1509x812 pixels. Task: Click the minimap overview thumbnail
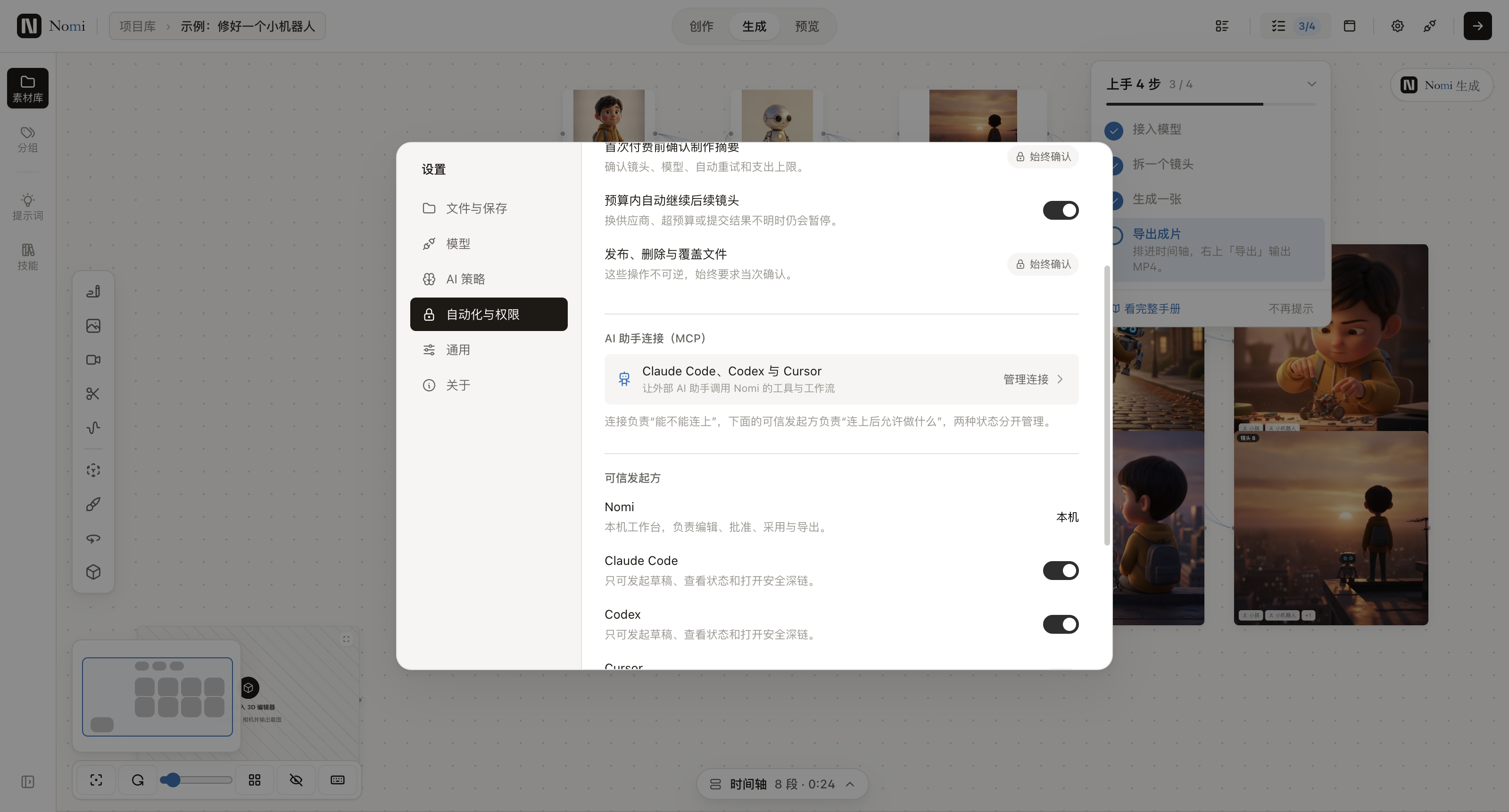(x=158, y=696)
